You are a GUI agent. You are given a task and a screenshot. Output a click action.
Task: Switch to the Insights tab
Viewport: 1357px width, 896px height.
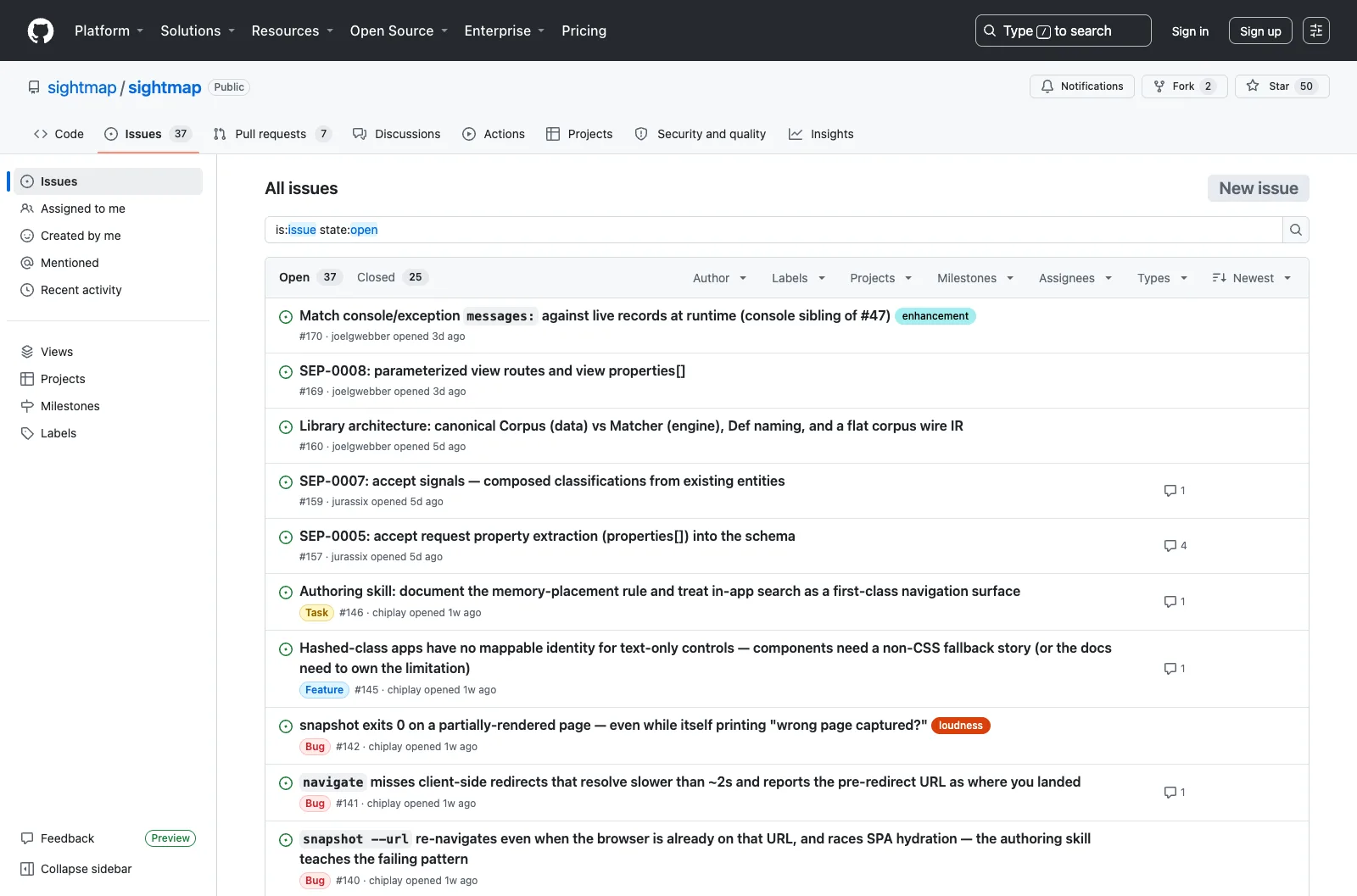tap(821, 134)
